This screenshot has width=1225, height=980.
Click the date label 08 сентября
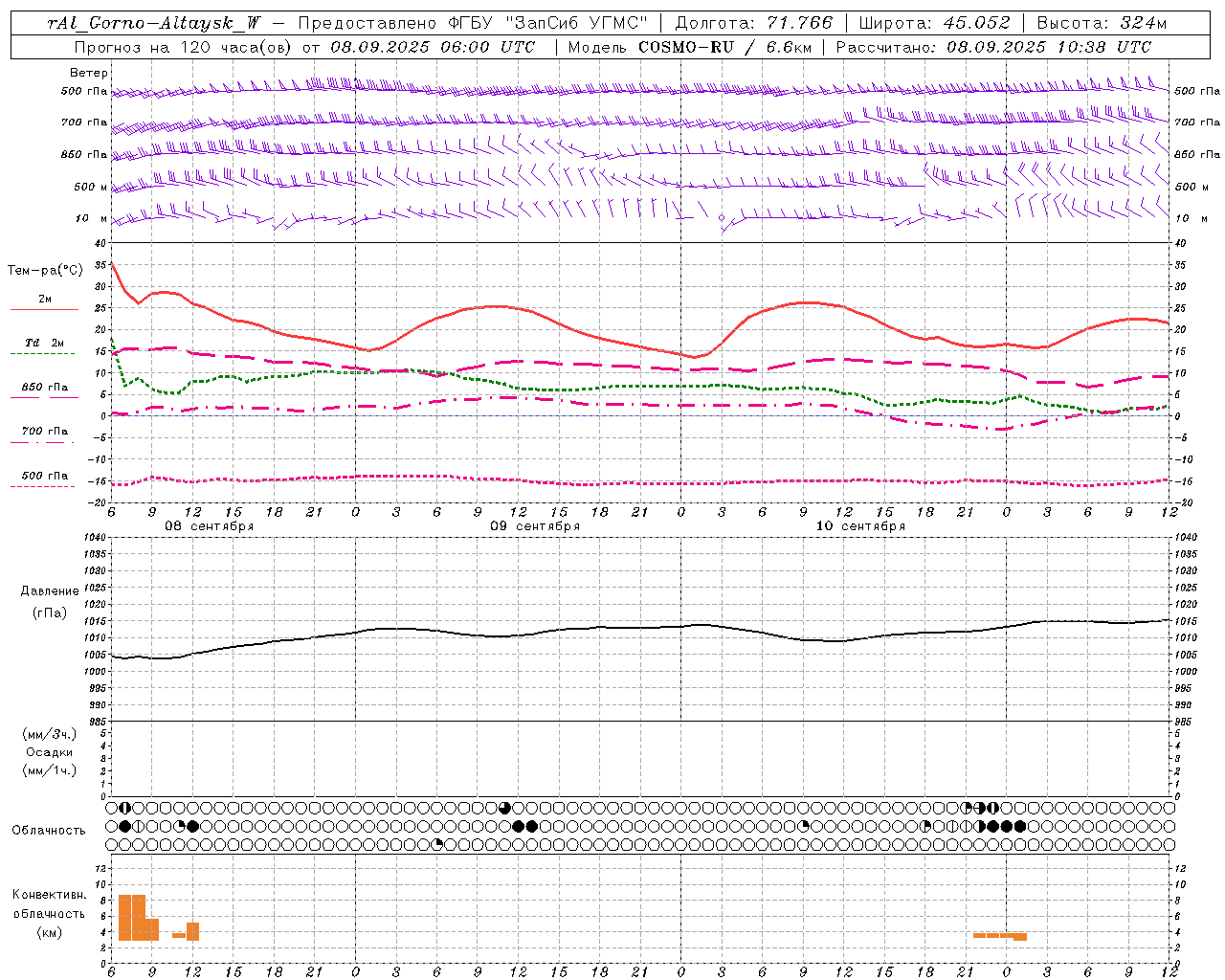[209, 526]
